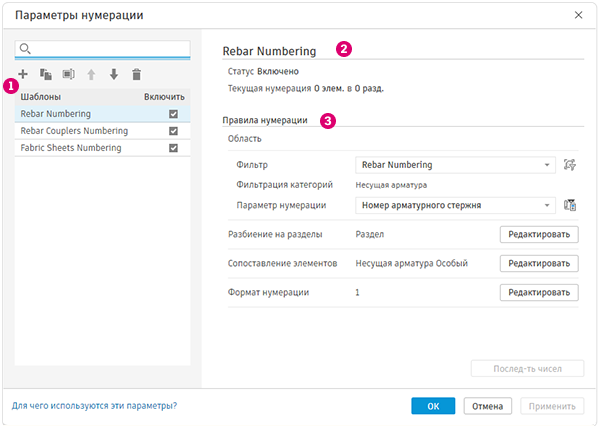The width and height of the screenshot is (600, 426).
Task: Click the Правила нумерации section heading
Action: (265, 120)
